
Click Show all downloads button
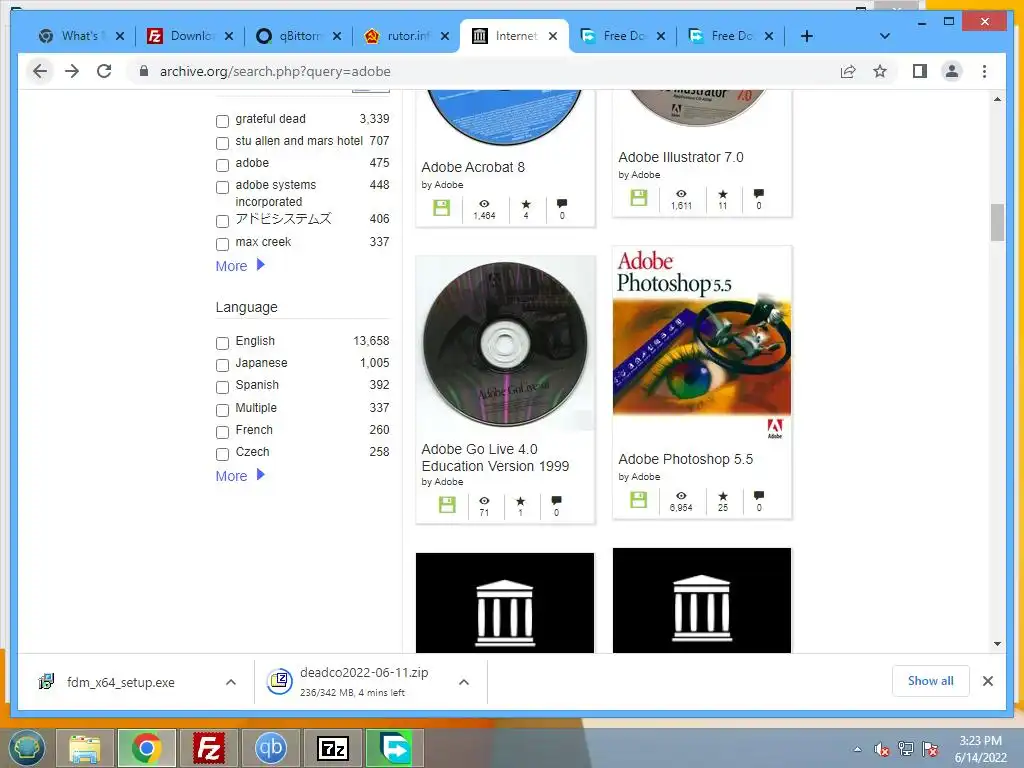931,681
